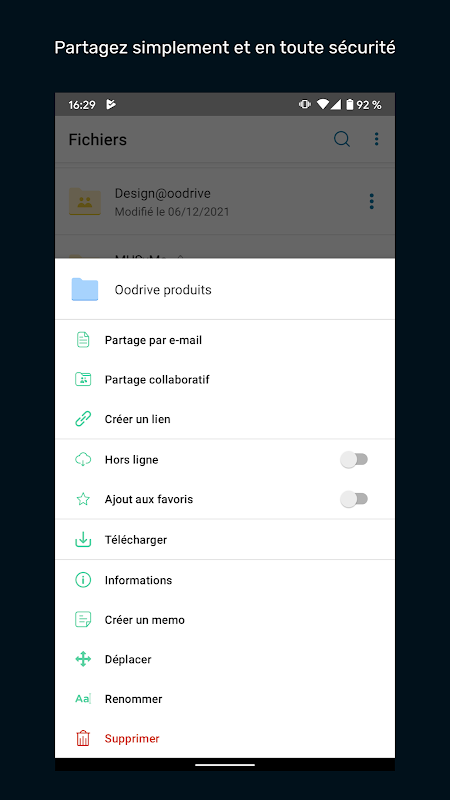Click the star icon next to Ajout aux favoris
This screenshot has height=800, width=450.
point(83,499)
